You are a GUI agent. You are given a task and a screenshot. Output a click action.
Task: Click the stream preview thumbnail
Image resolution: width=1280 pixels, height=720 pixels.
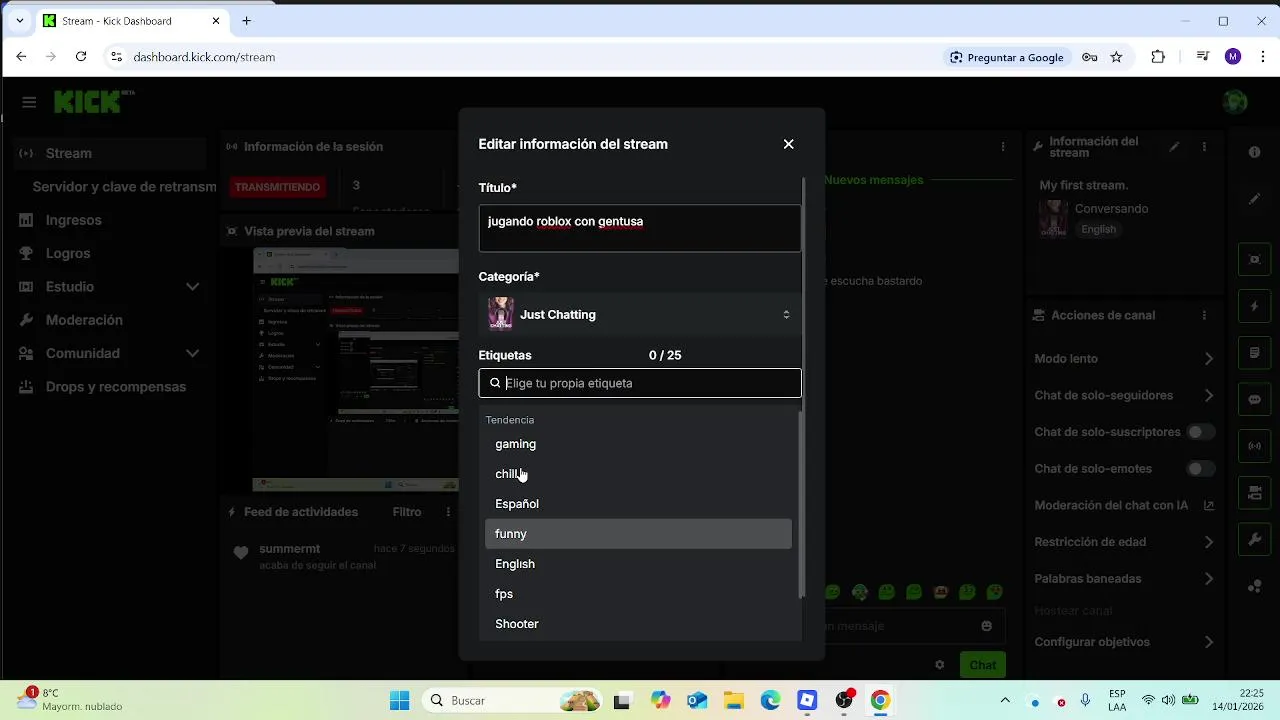tap(355, 370)
